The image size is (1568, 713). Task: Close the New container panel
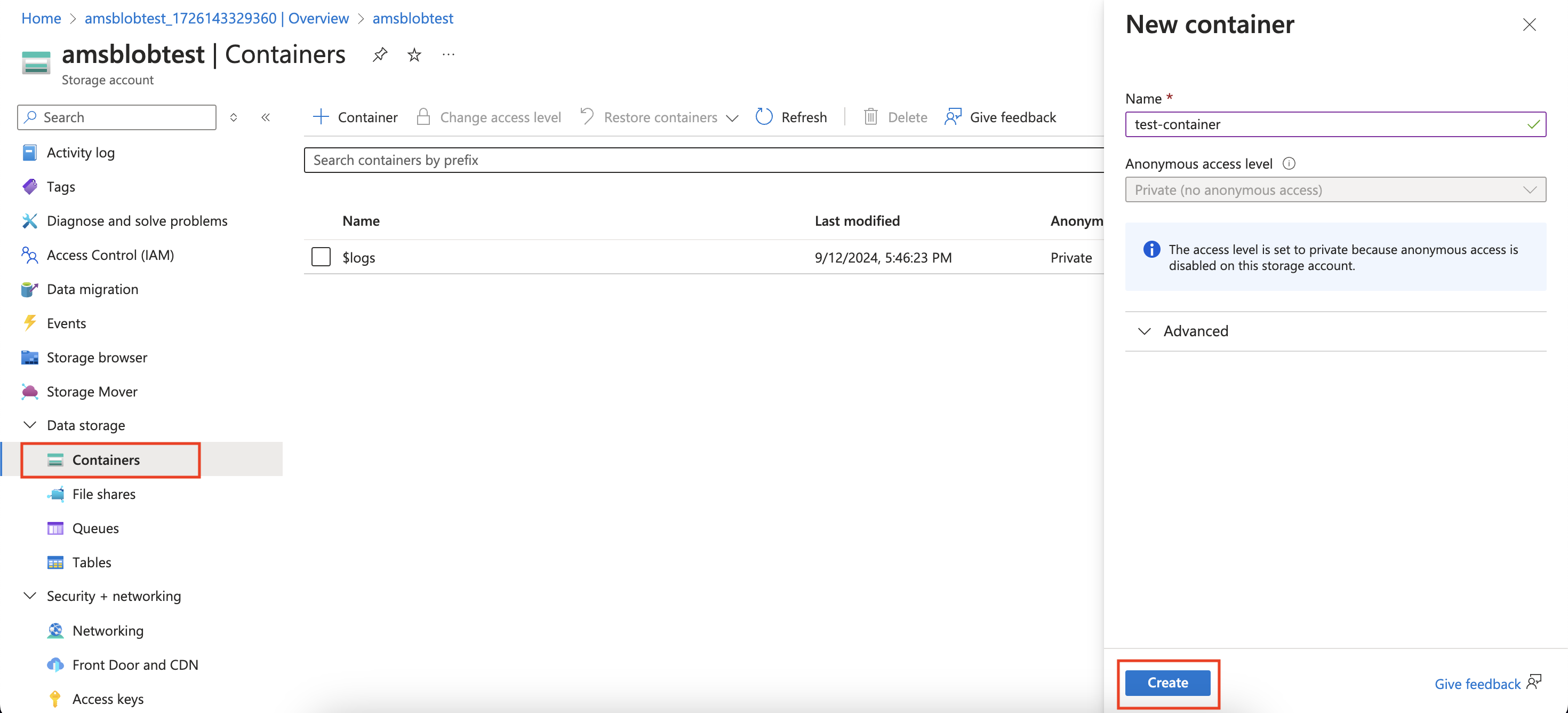[1529, 25]
